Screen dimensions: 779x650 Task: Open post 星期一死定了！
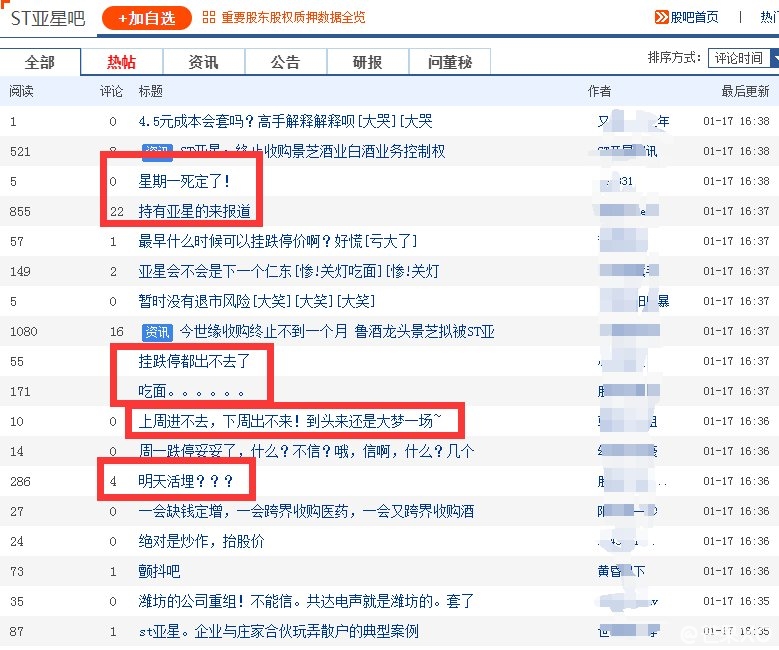click(x=184, y=181)
